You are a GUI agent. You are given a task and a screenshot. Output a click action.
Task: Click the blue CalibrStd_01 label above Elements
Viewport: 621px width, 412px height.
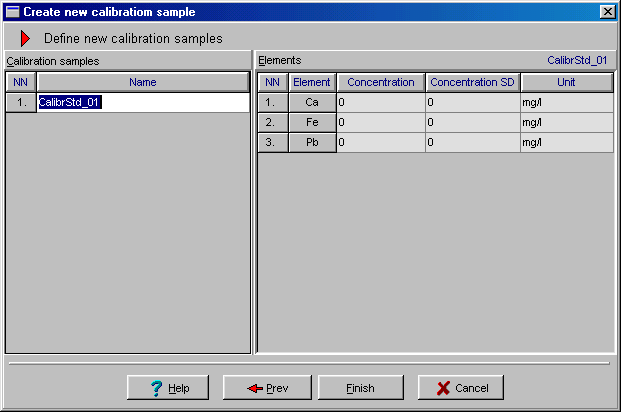click(577, 60)
